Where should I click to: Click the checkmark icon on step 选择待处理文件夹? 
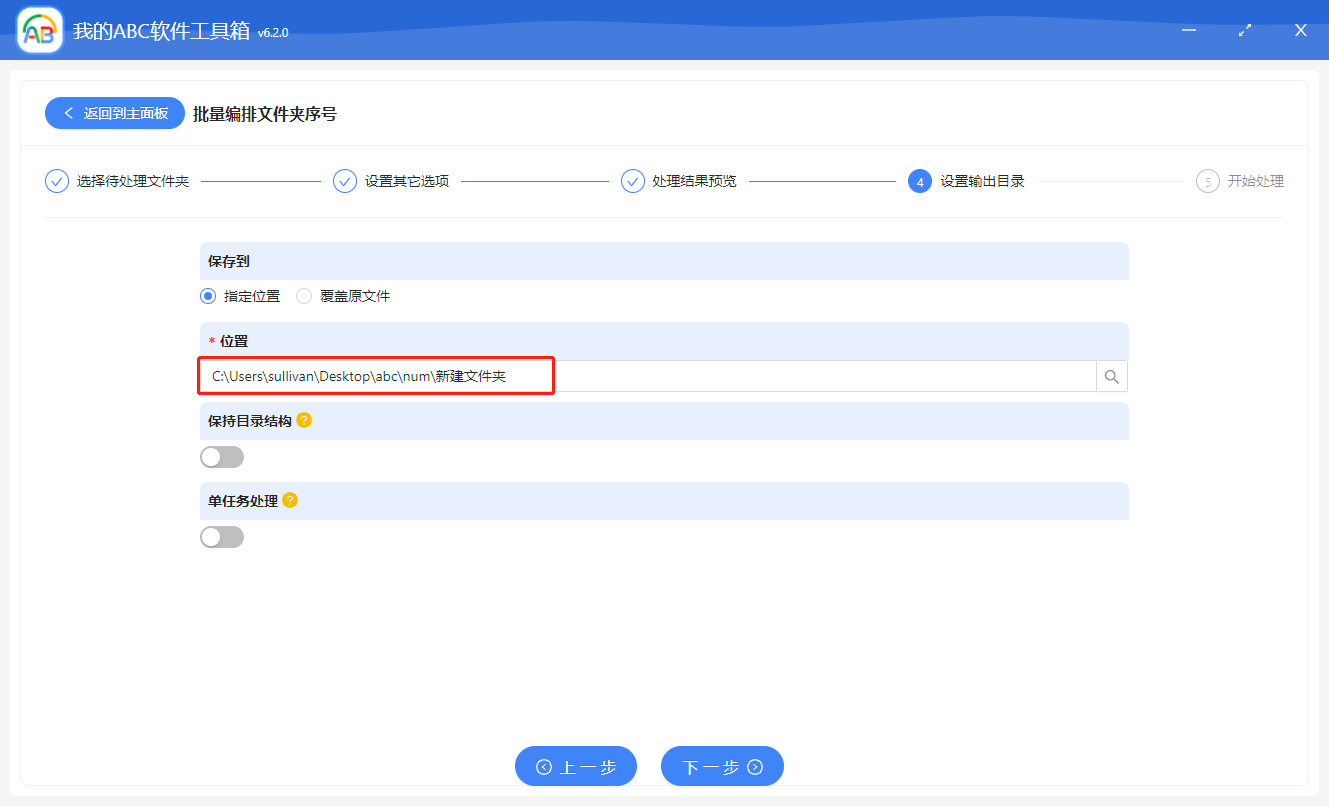point(57,181)
